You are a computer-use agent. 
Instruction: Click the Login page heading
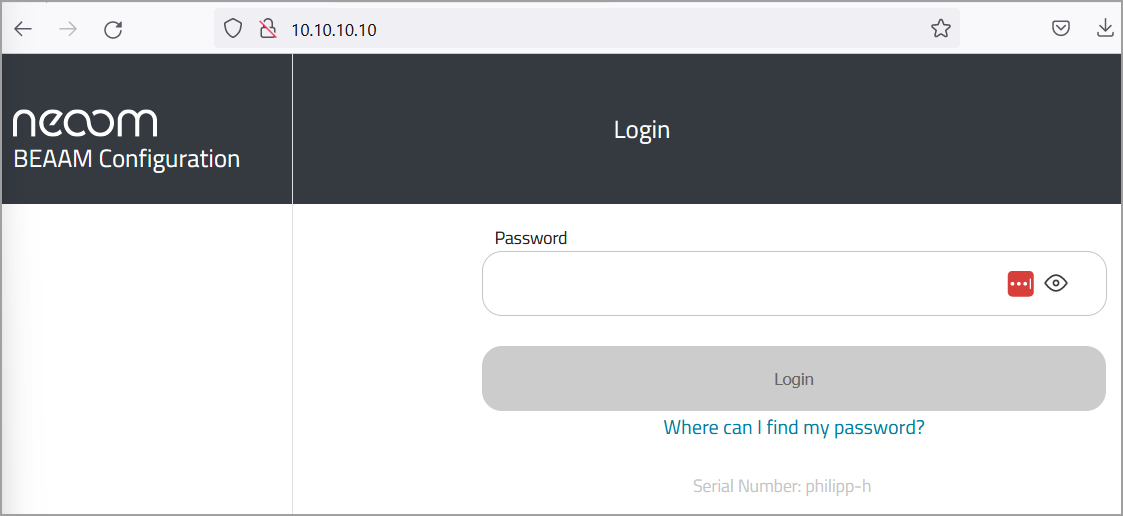[x=642, y=130]
